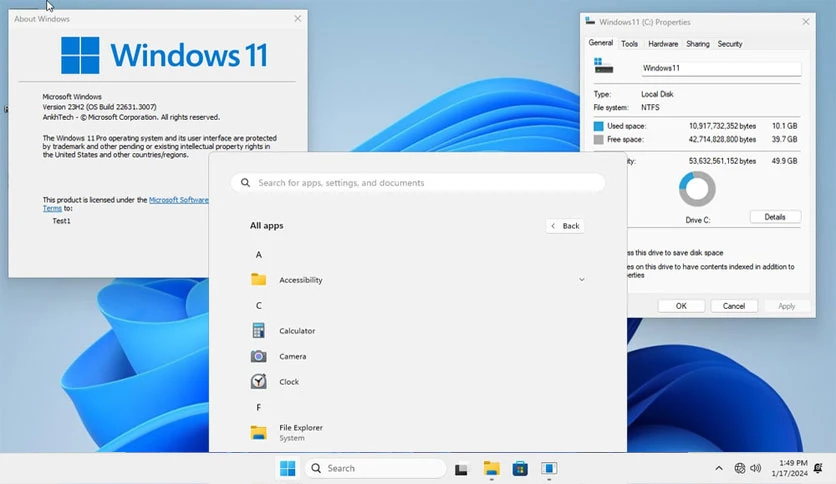Open the Accessibility folder icon
836x484 pixels.
259,279
